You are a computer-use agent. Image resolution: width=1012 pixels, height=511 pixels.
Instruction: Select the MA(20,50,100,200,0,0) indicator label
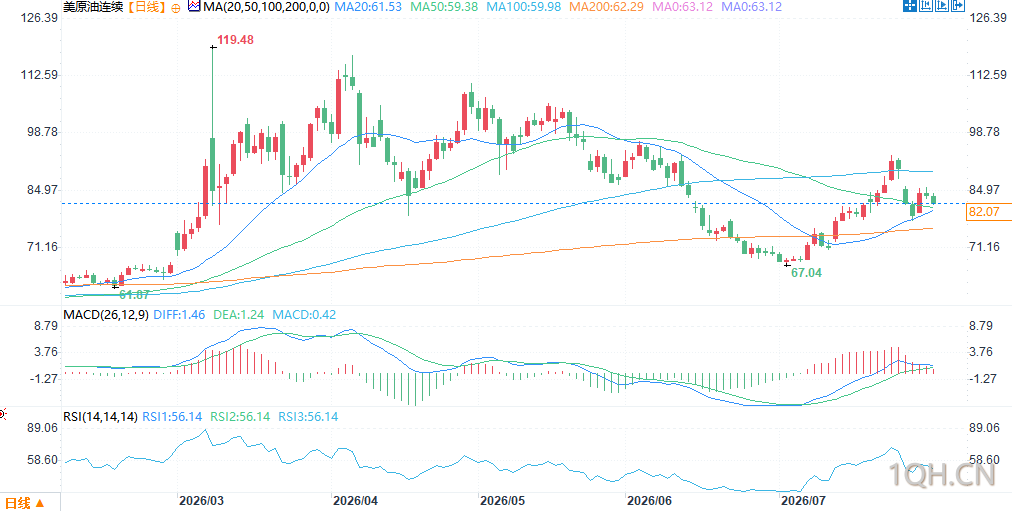(267, 8)
